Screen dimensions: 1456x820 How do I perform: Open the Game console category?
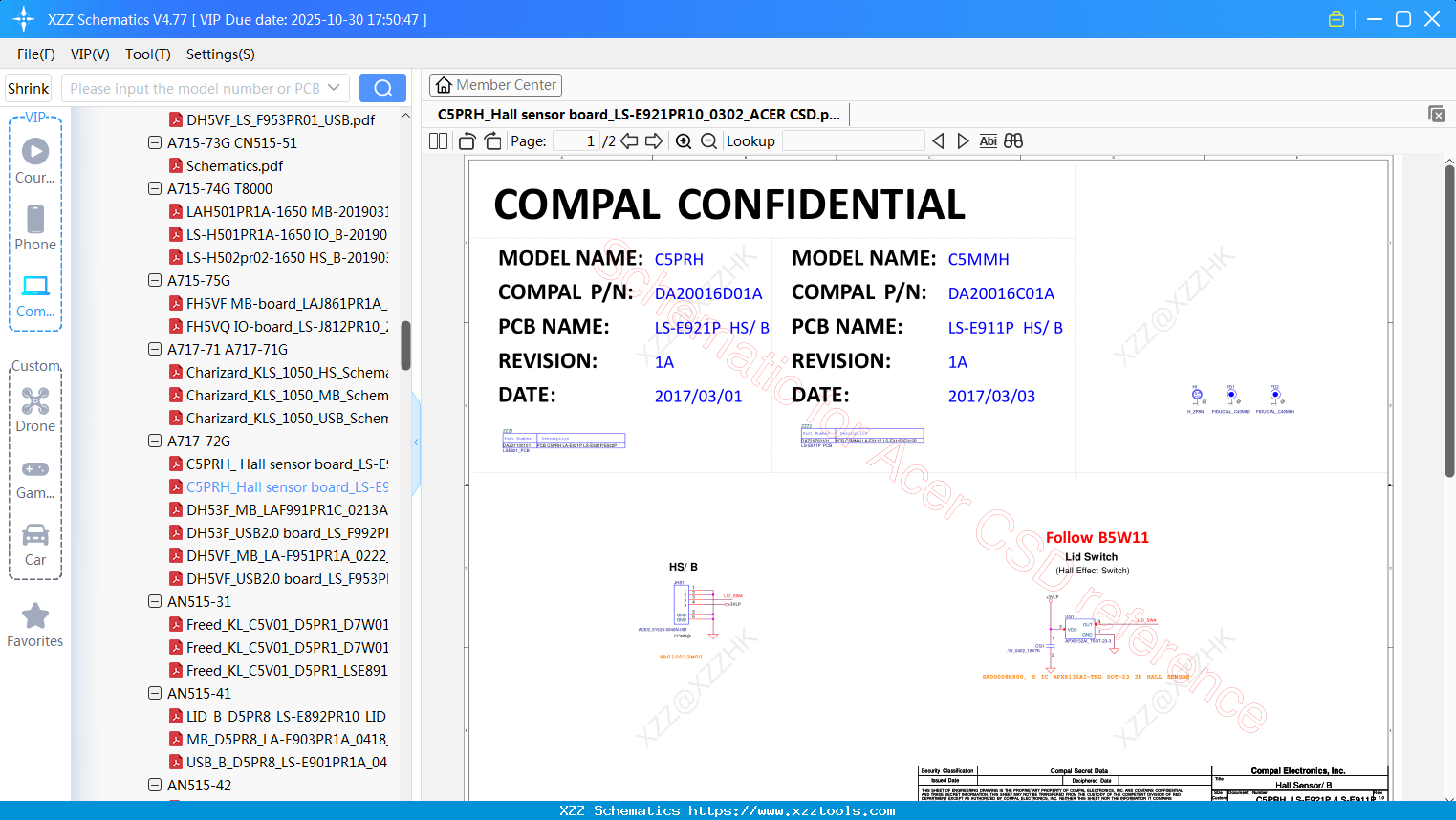(35, 478)
